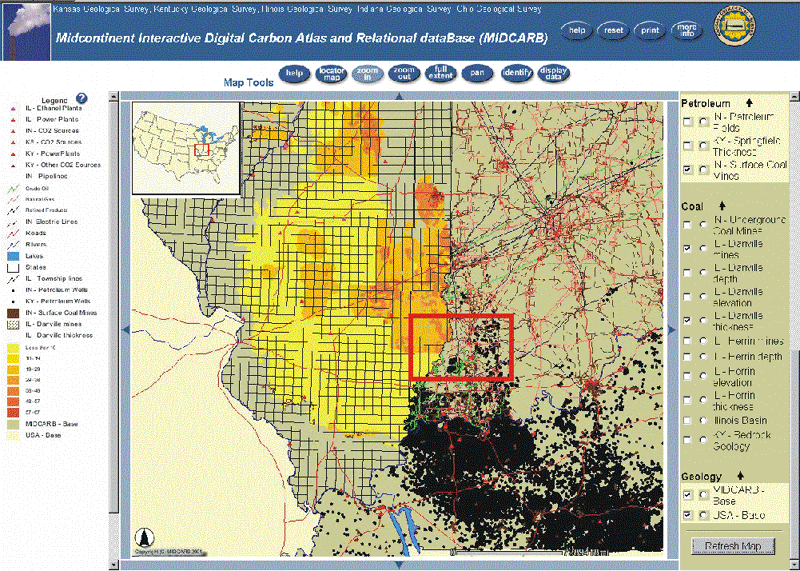This screenshot has height=571, width=800.
Task: Click the Map Tools help button
Action: (294, 73)
